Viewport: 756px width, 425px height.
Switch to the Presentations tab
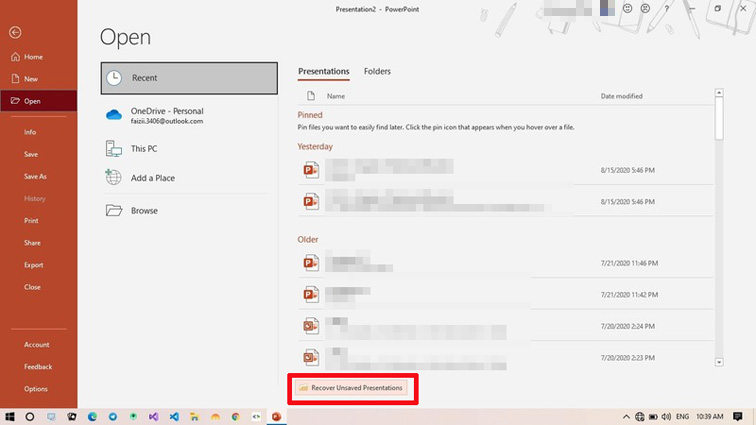324,71
